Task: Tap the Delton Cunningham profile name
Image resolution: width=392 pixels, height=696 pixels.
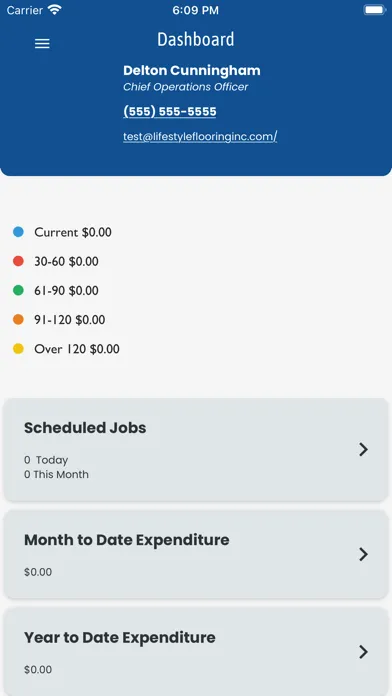Action: pos(192,71)
